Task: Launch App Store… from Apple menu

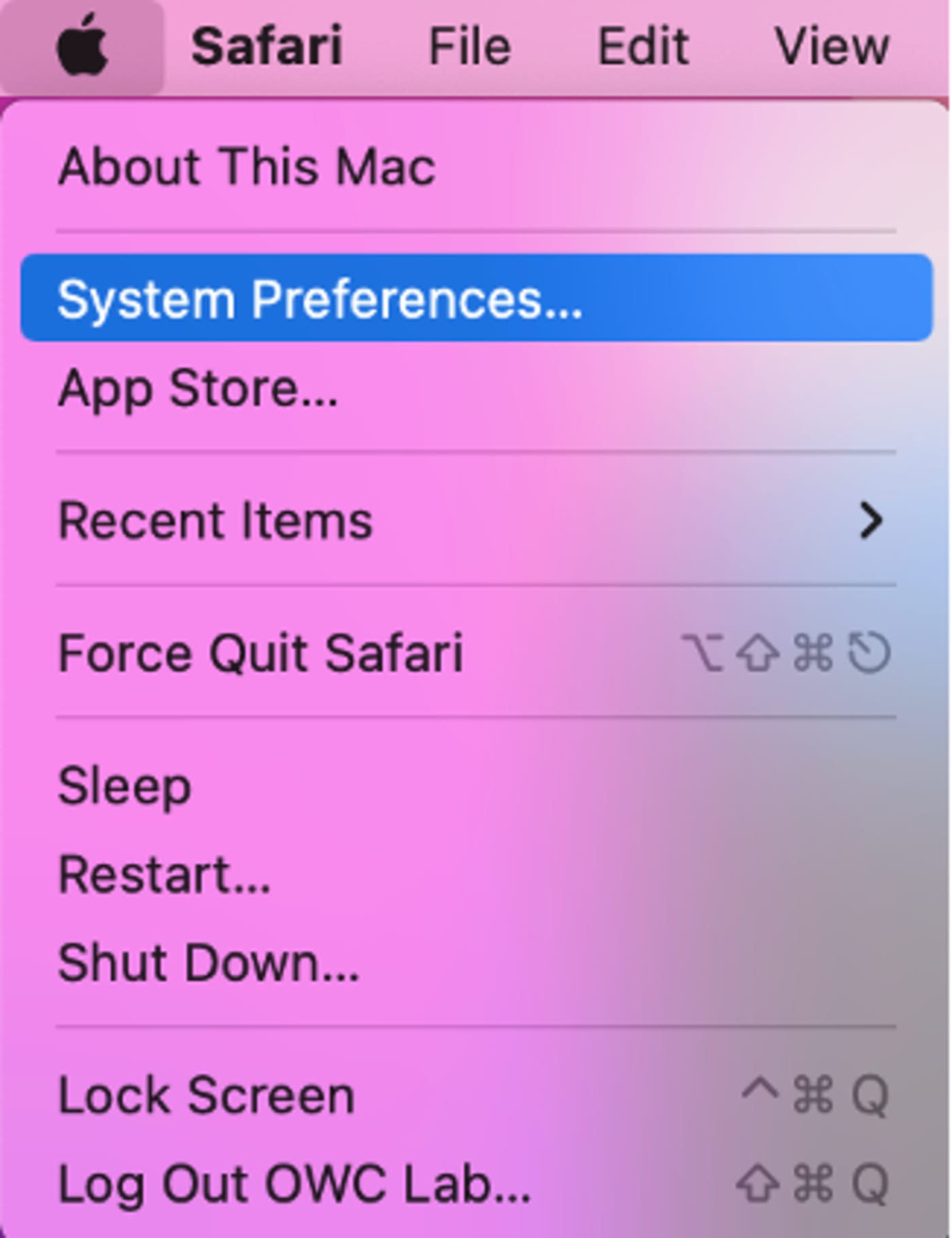Action: [476, 388]
